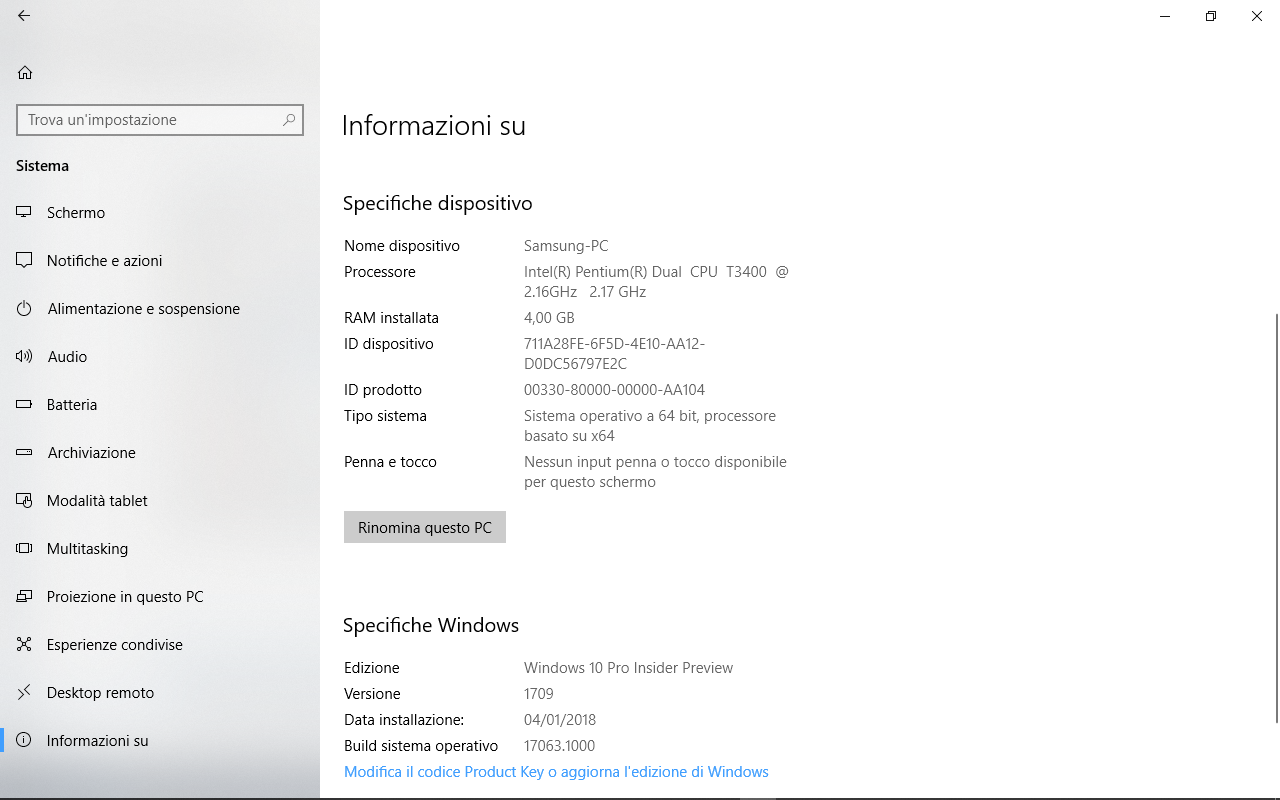Go to Alimentazione e sospensione
The image size is (1280, 800).
point(160,308)
